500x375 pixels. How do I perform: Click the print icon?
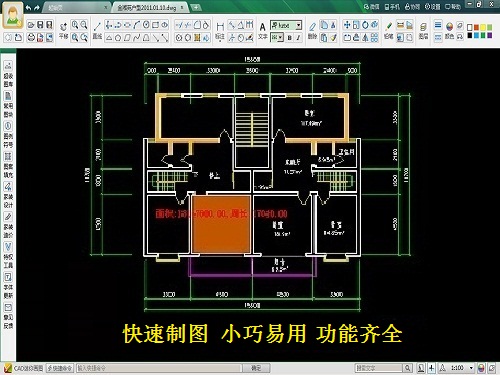point(31,37)
